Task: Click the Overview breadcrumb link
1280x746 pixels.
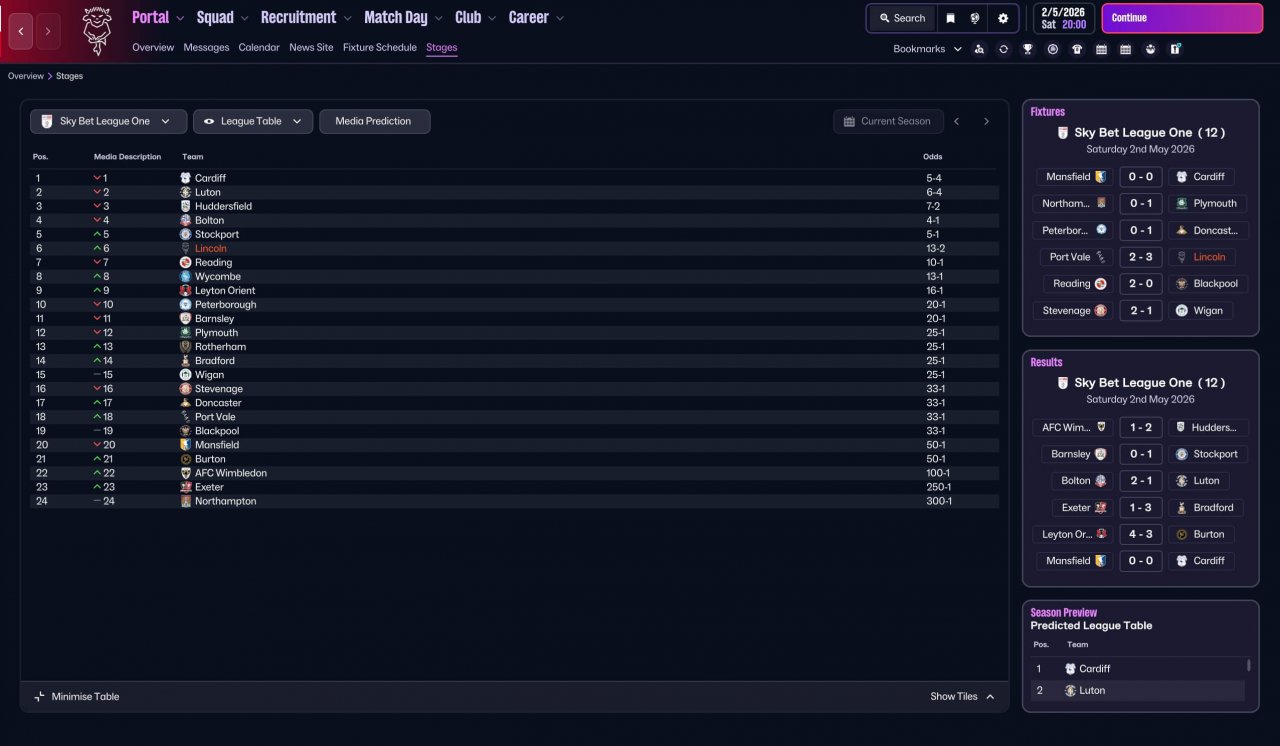Action: pos(26,76)
